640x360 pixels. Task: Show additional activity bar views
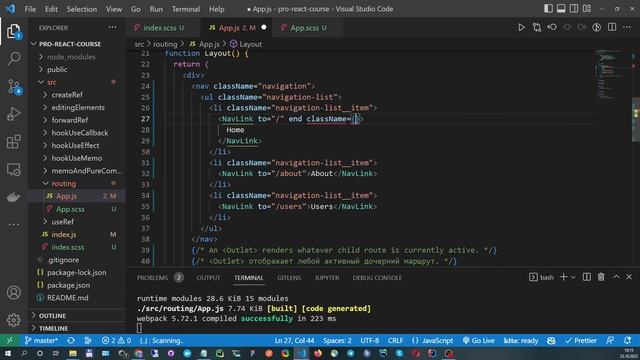(13, 224)
